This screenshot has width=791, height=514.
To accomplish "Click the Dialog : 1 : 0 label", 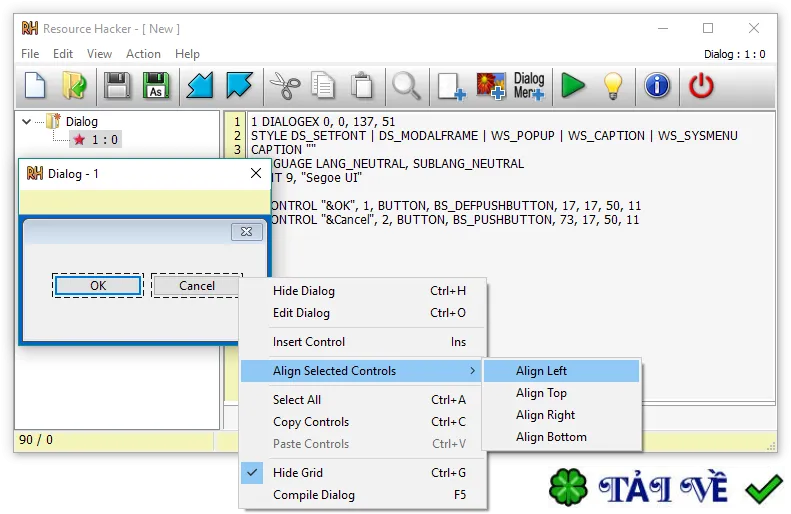I will pyautogui.click(x=734, y=54).
